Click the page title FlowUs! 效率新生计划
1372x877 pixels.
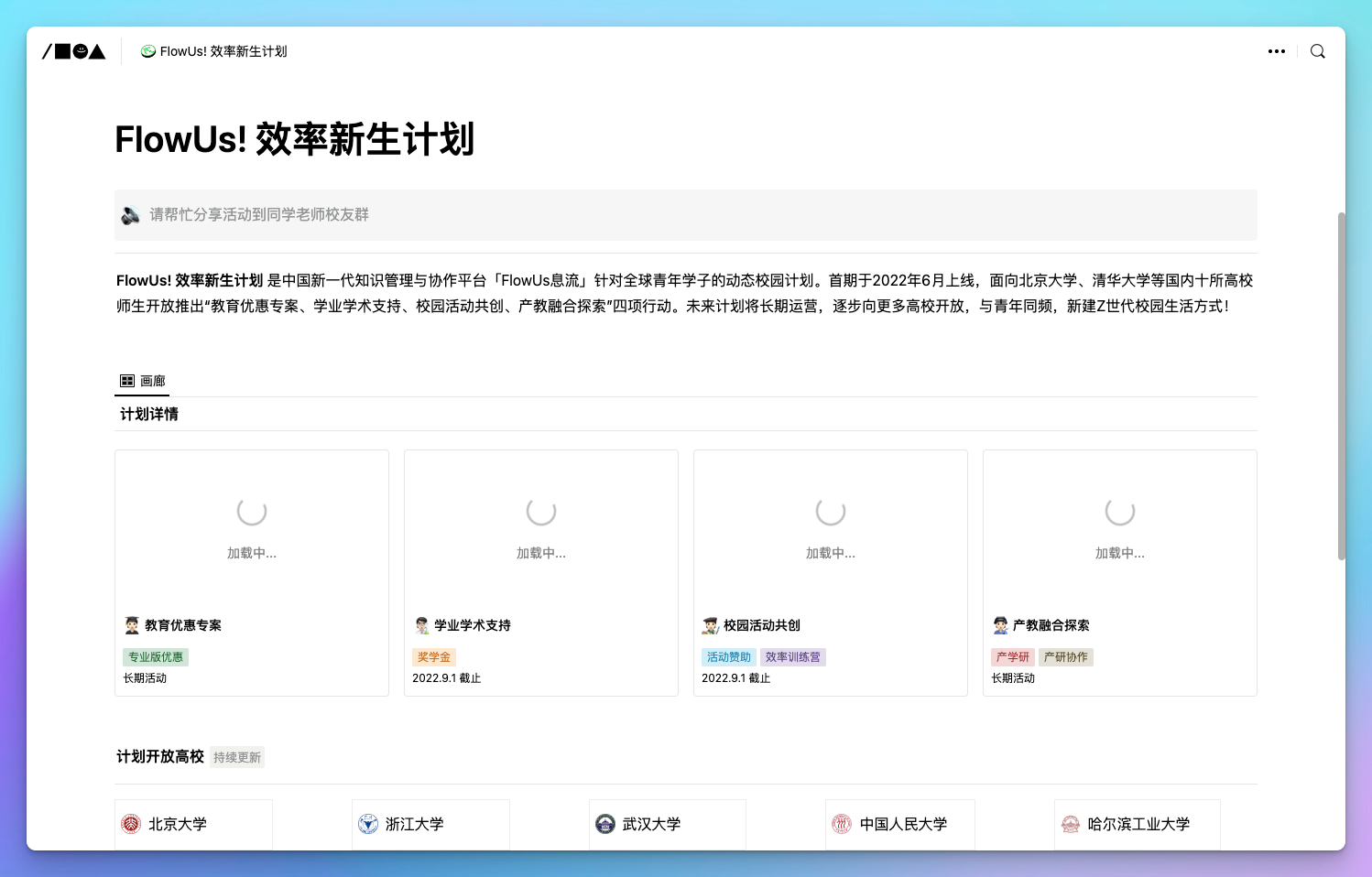click(x=295, y=139)
